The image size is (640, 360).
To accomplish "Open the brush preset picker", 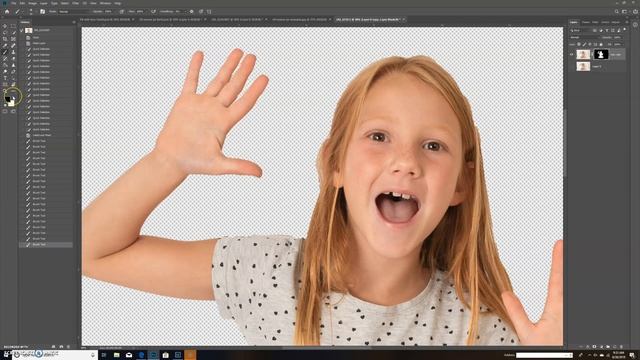I will coord(31,11).
